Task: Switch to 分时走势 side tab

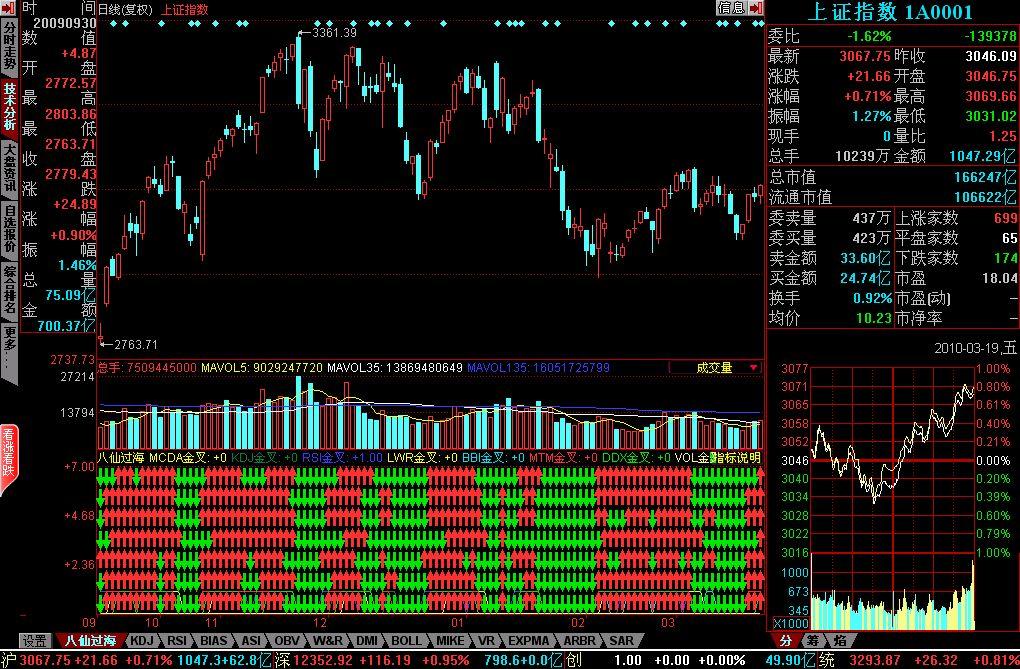Action: 9,49
